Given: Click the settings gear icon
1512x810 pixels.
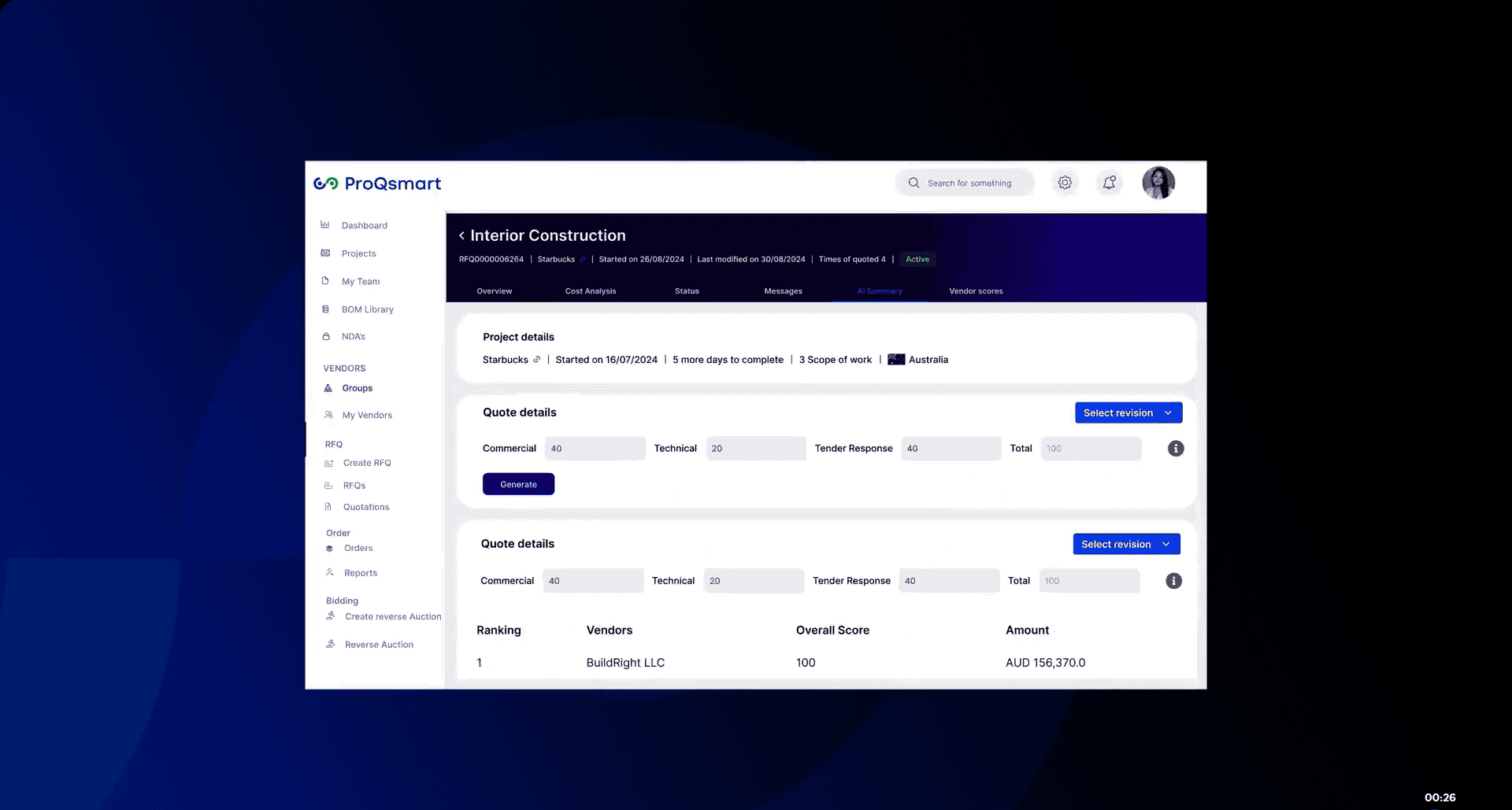Looking at the screenshot, I should 1065,182.
